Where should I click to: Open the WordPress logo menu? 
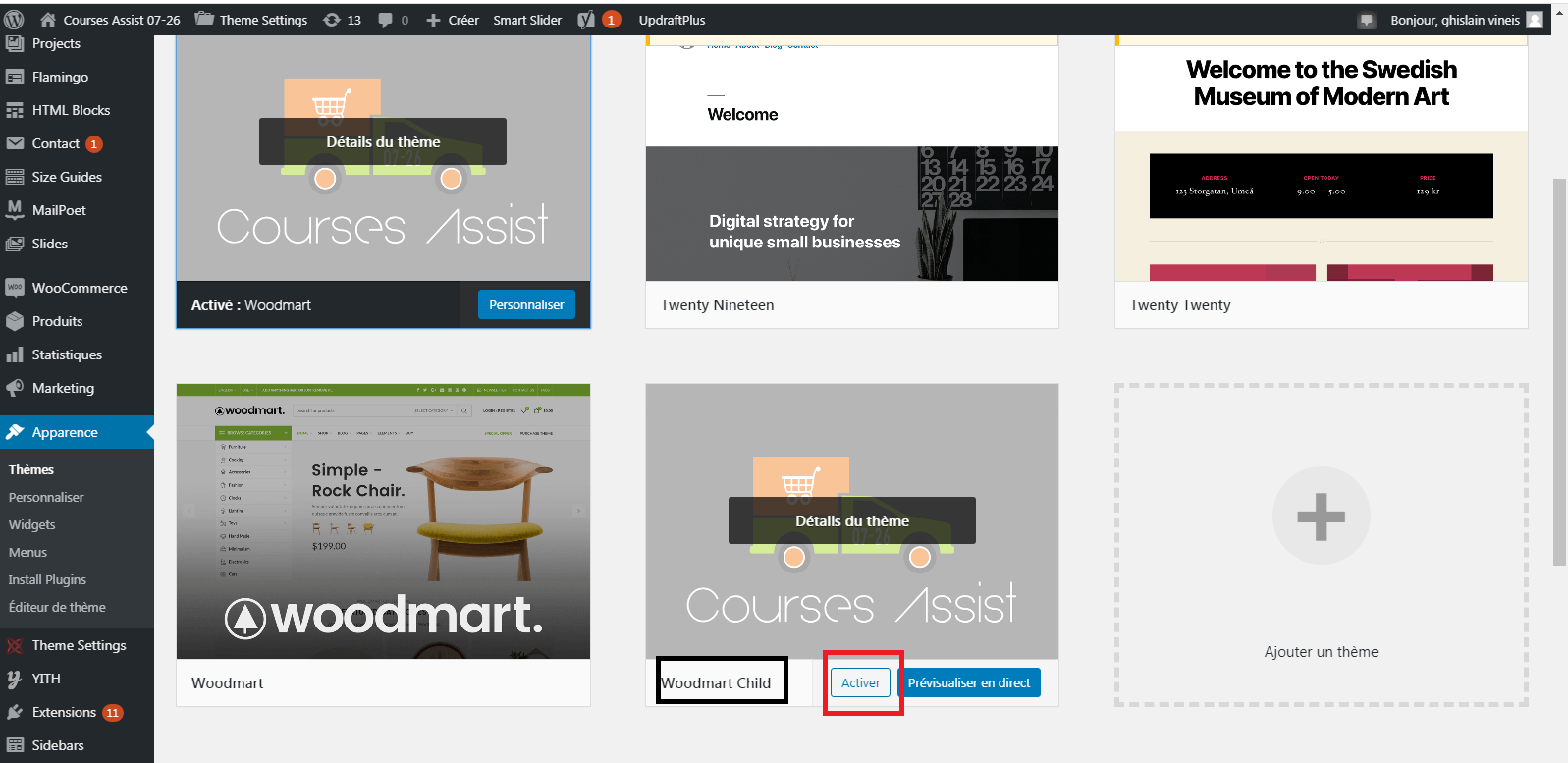tap(14, 20)
